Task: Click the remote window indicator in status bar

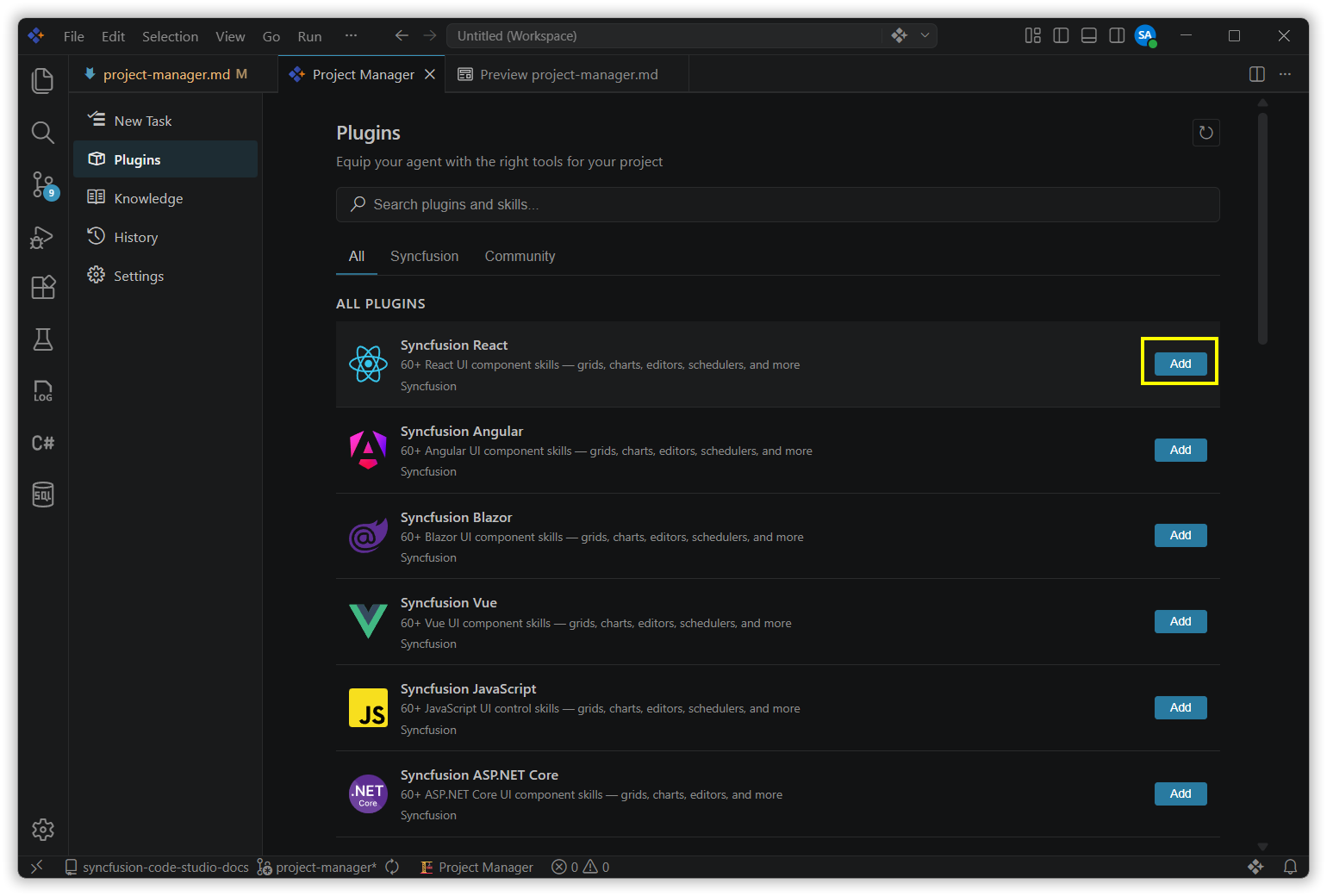Action: click(37, 867)
